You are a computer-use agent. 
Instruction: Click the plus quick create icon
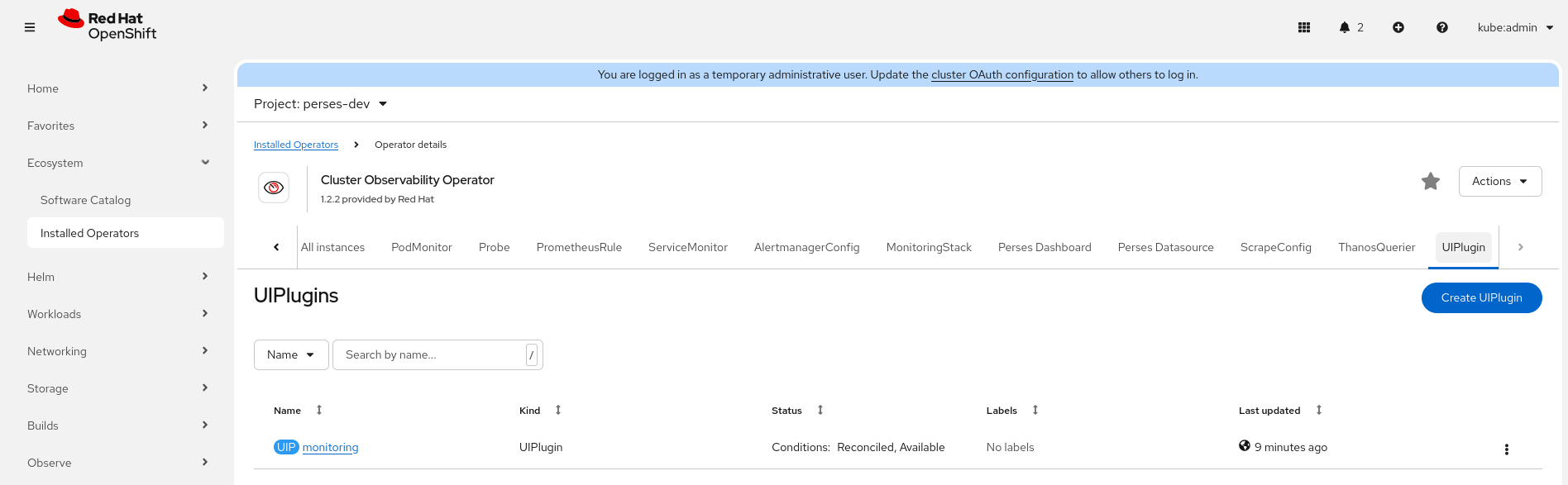click(x=1398, y=27)
